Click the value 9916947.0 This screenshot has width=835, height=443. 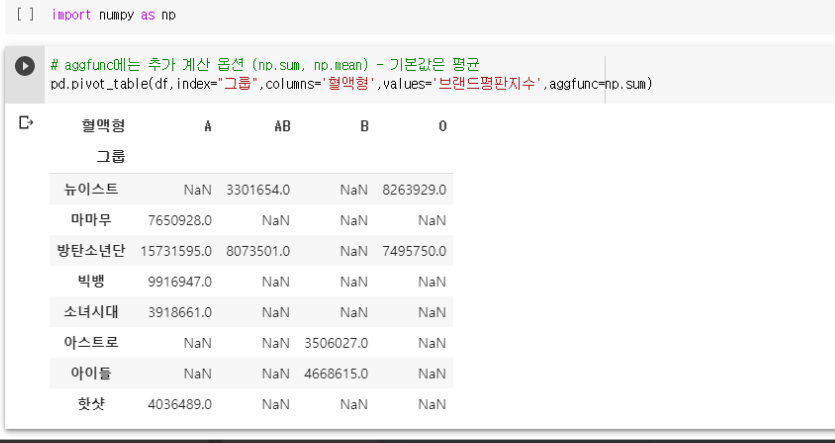click(x=179, y=282)
